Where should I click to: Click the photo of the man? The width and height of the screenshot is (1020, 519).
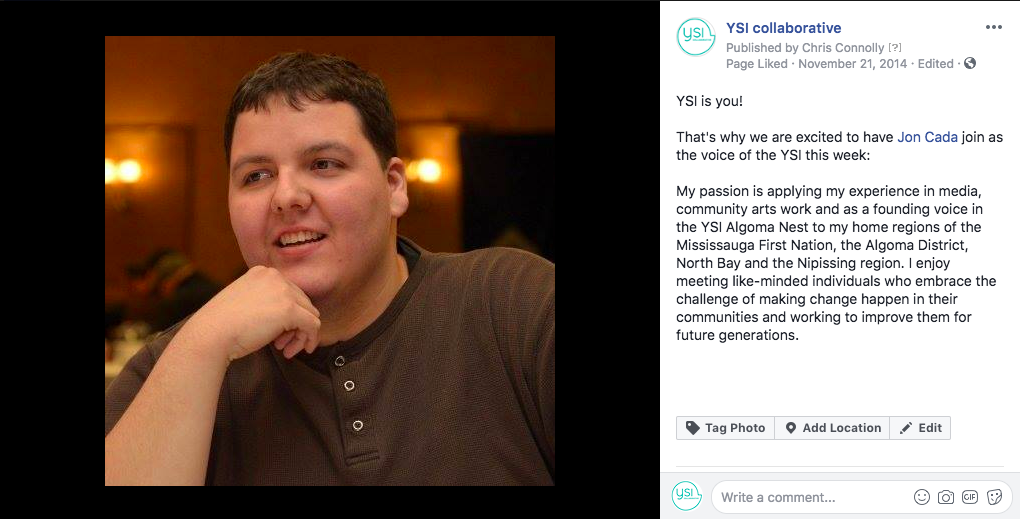pyautogui.click(x=330, y=261)
